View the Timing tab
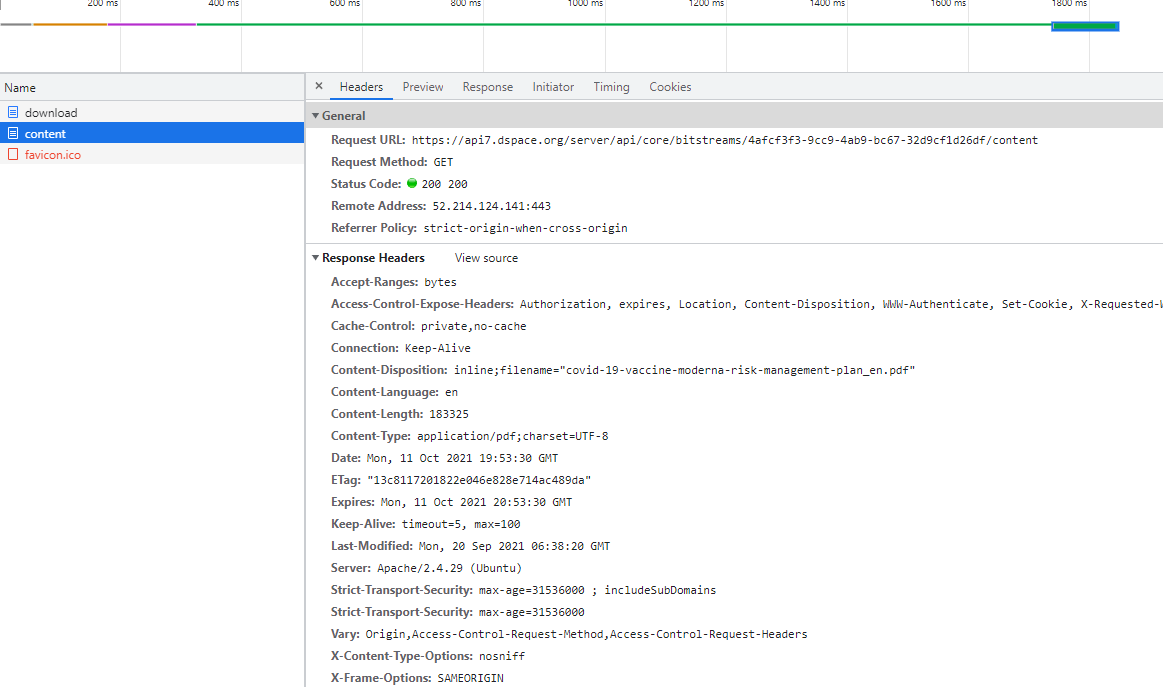Image resolution: width=1163 pixels, height=687 pixels. (x=611, y=87)
